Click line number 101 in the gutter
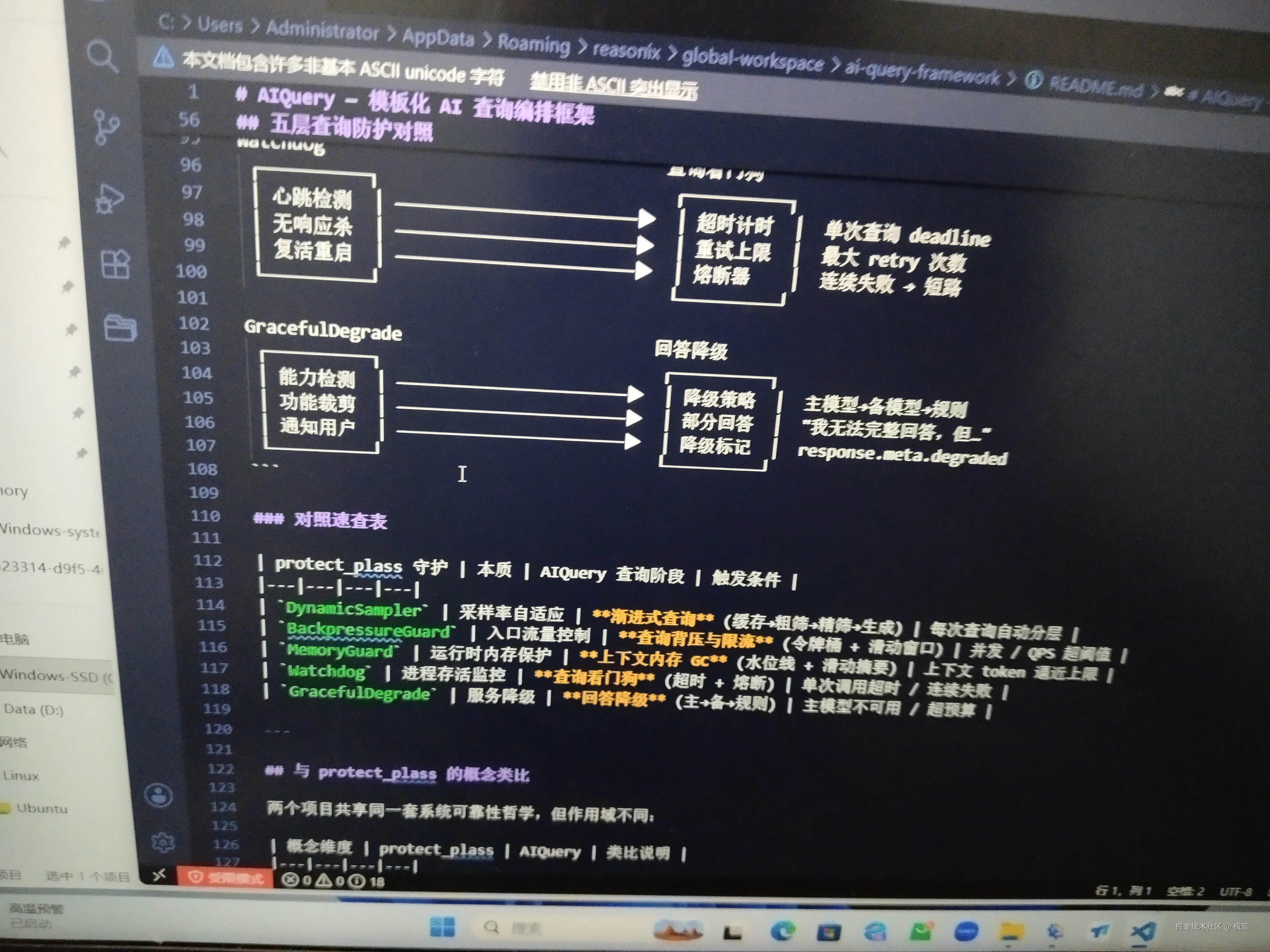This screenshot has height=952, width=1270. tap(192, 297)
